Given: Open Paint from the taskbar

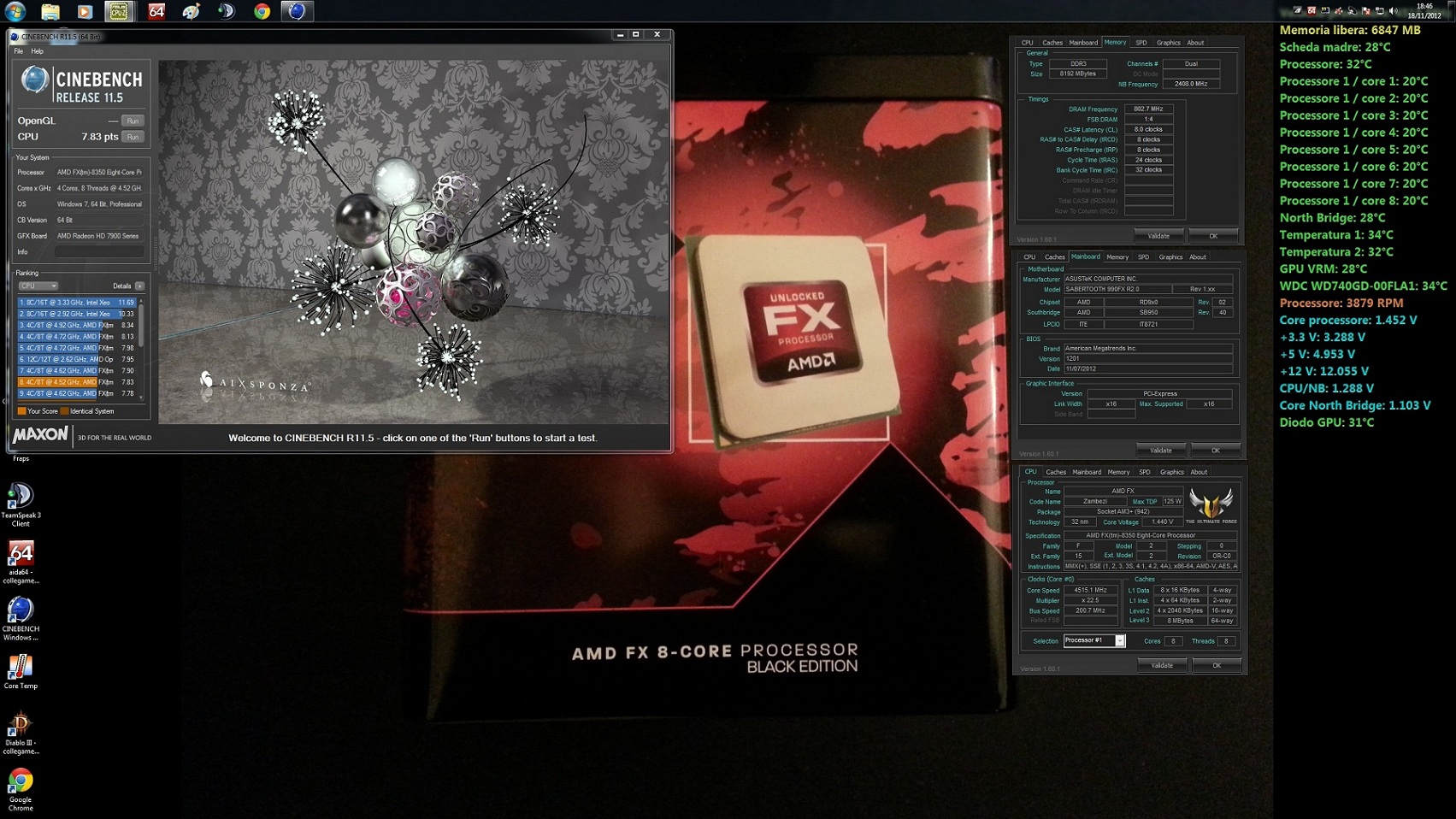Looking at the screenshot, I should tap(192, 11).
